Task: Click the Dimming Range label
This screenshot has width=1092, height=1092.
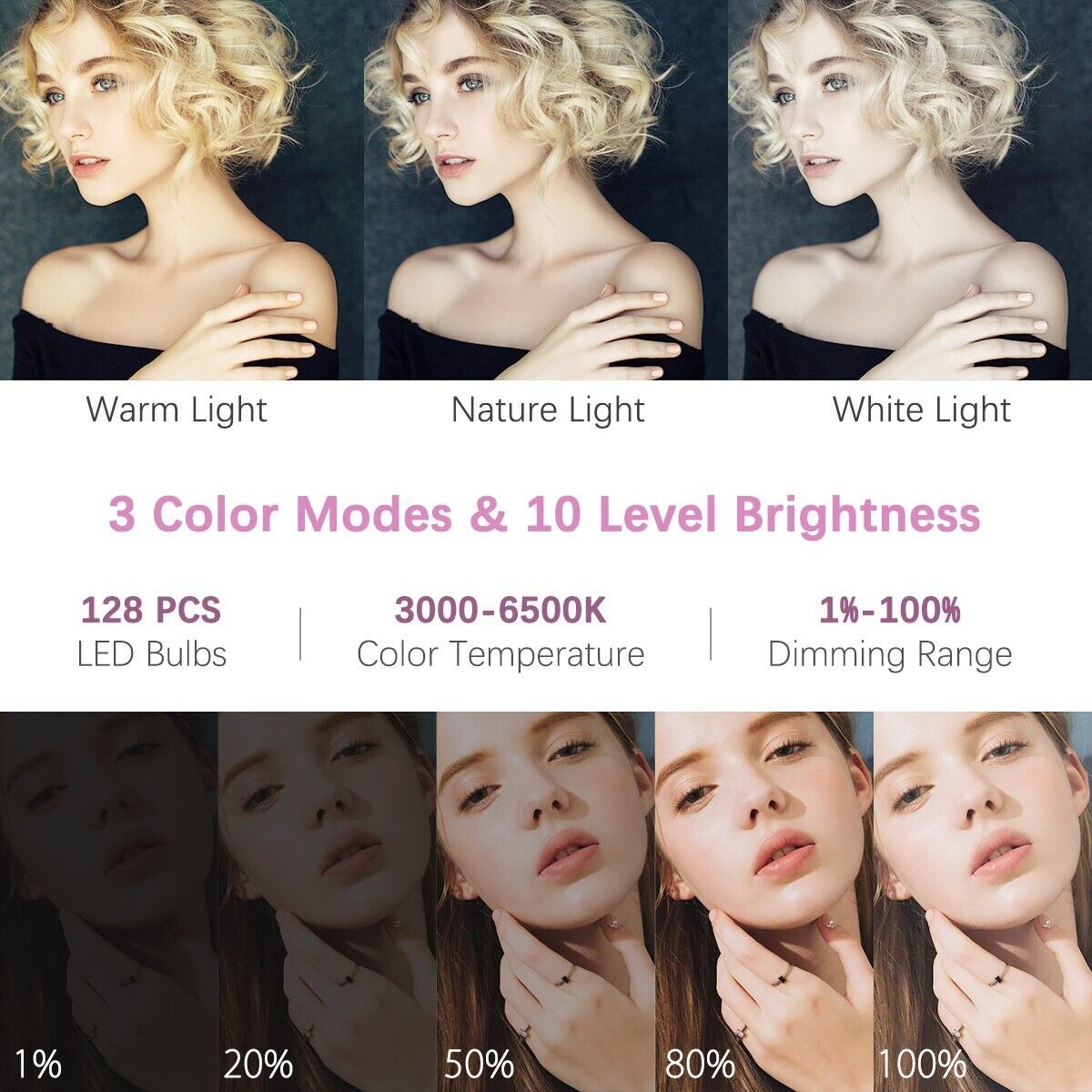Action: (x=890, y=654)
